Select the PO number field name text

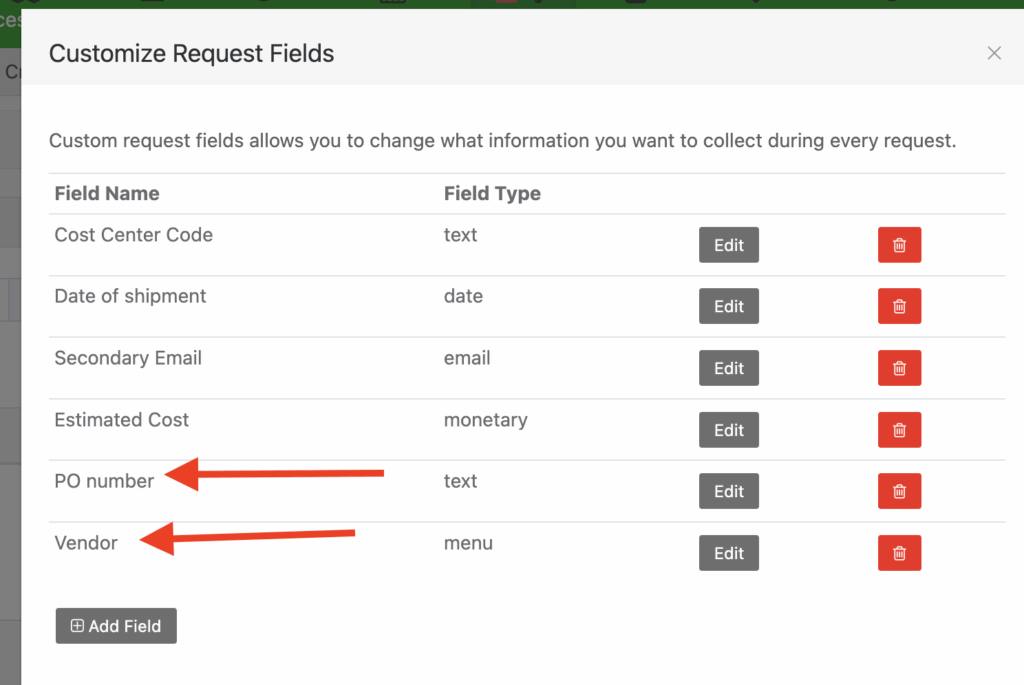tap(104, 481)
